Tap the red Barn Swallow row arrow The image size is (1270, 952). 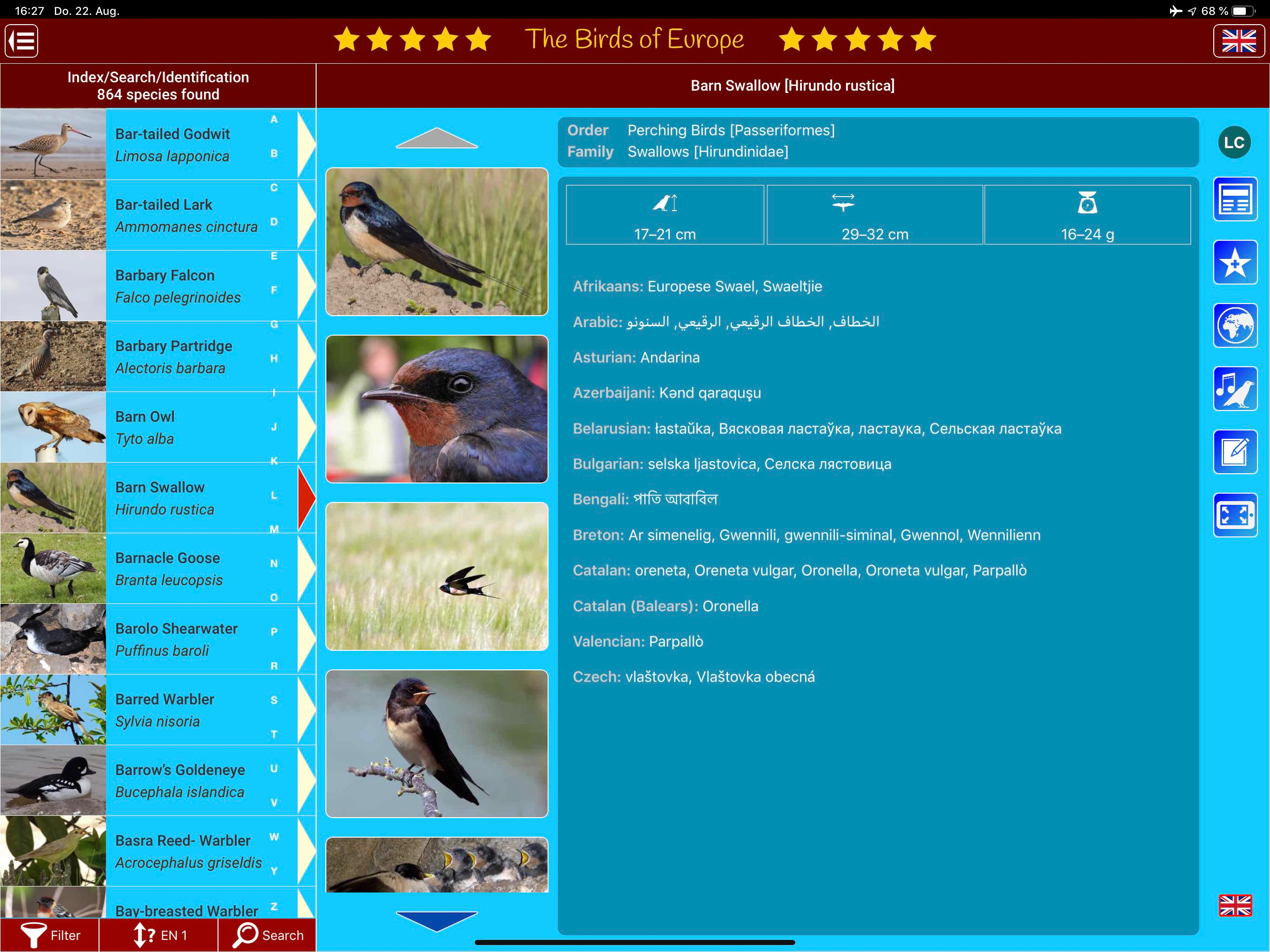pos(307,497)
